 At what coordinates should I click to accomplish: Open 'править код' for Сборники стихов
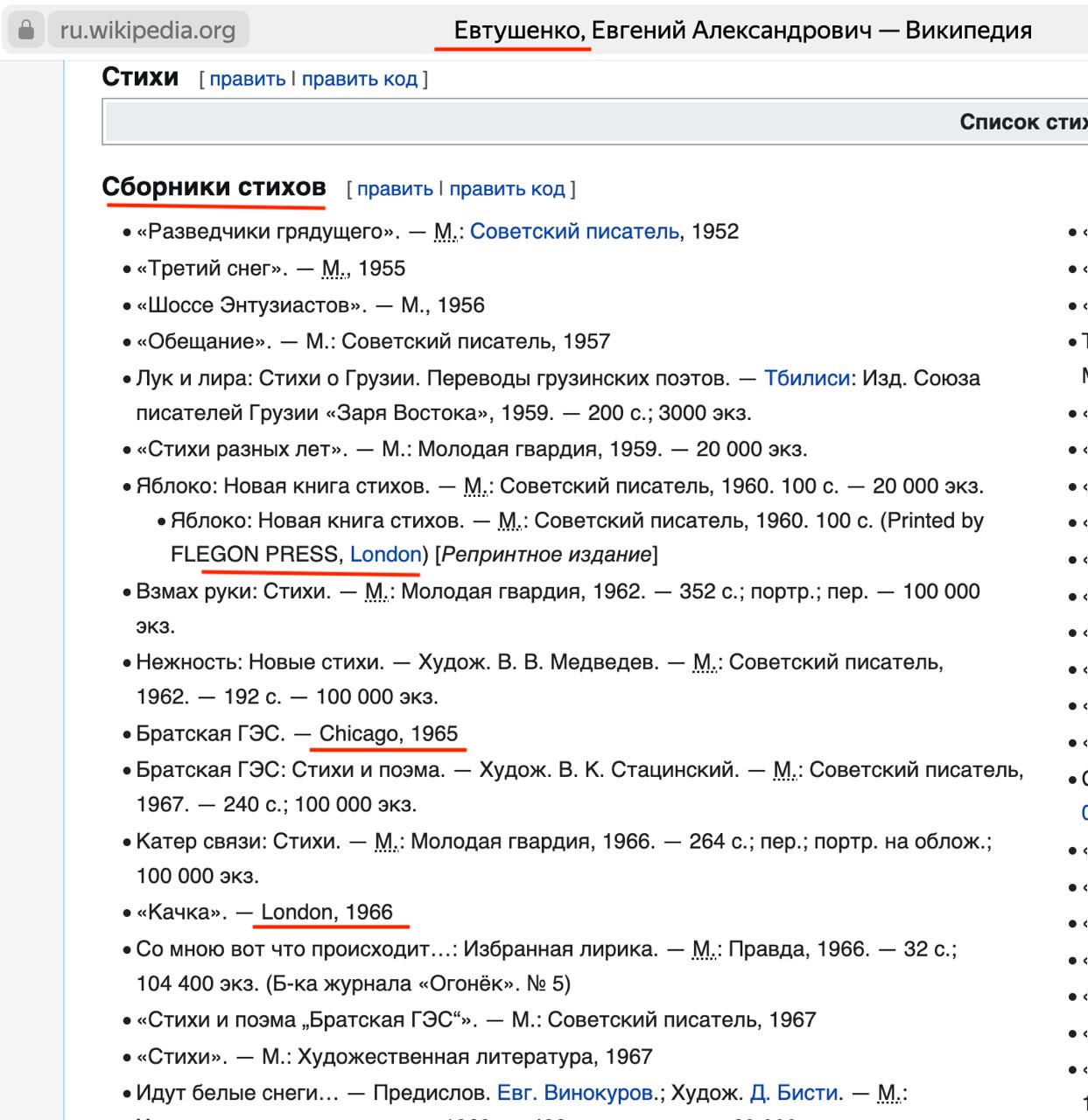[507, 189]
